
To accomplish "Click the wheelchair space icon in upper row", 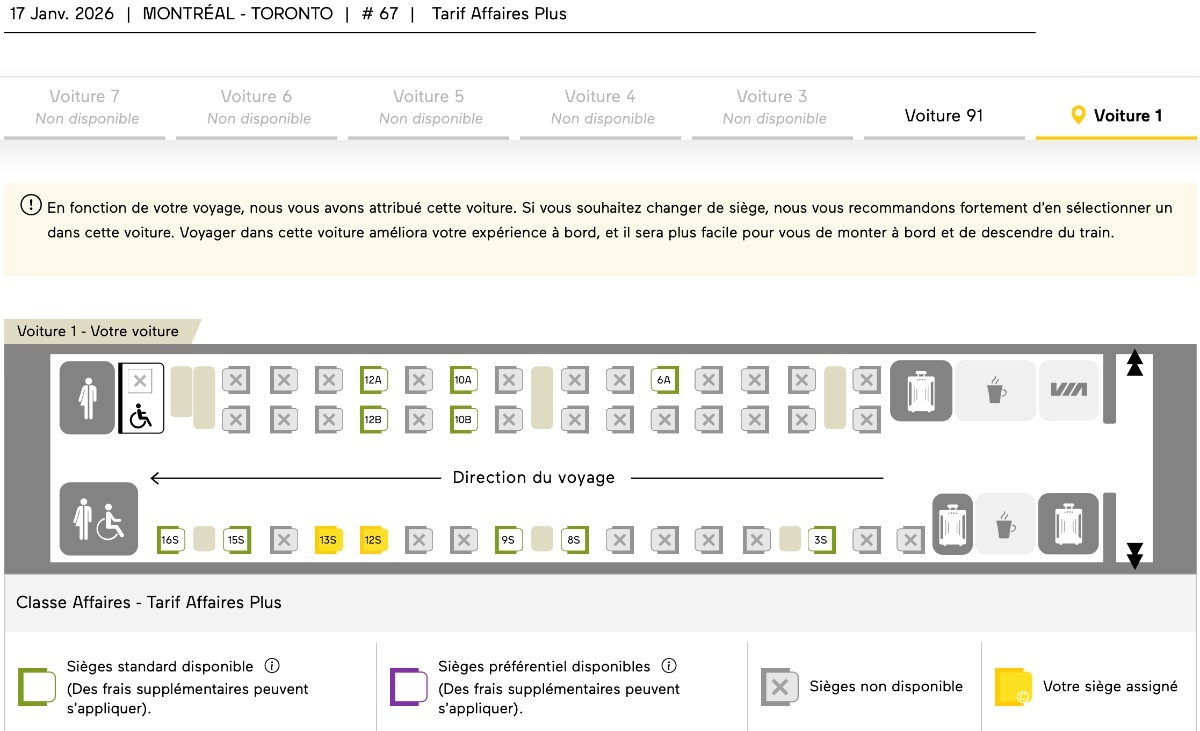I will 141,418.
